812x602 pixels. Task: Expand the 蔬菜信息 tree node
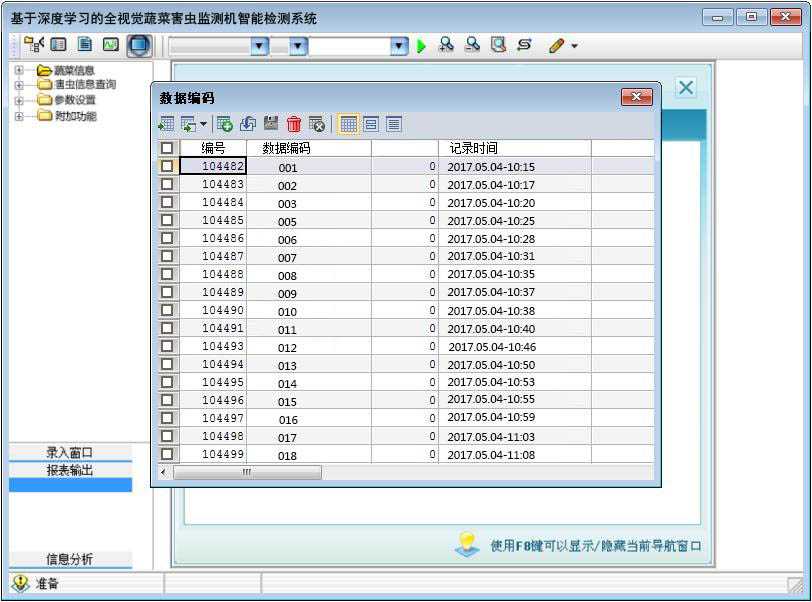click(19, 70)
